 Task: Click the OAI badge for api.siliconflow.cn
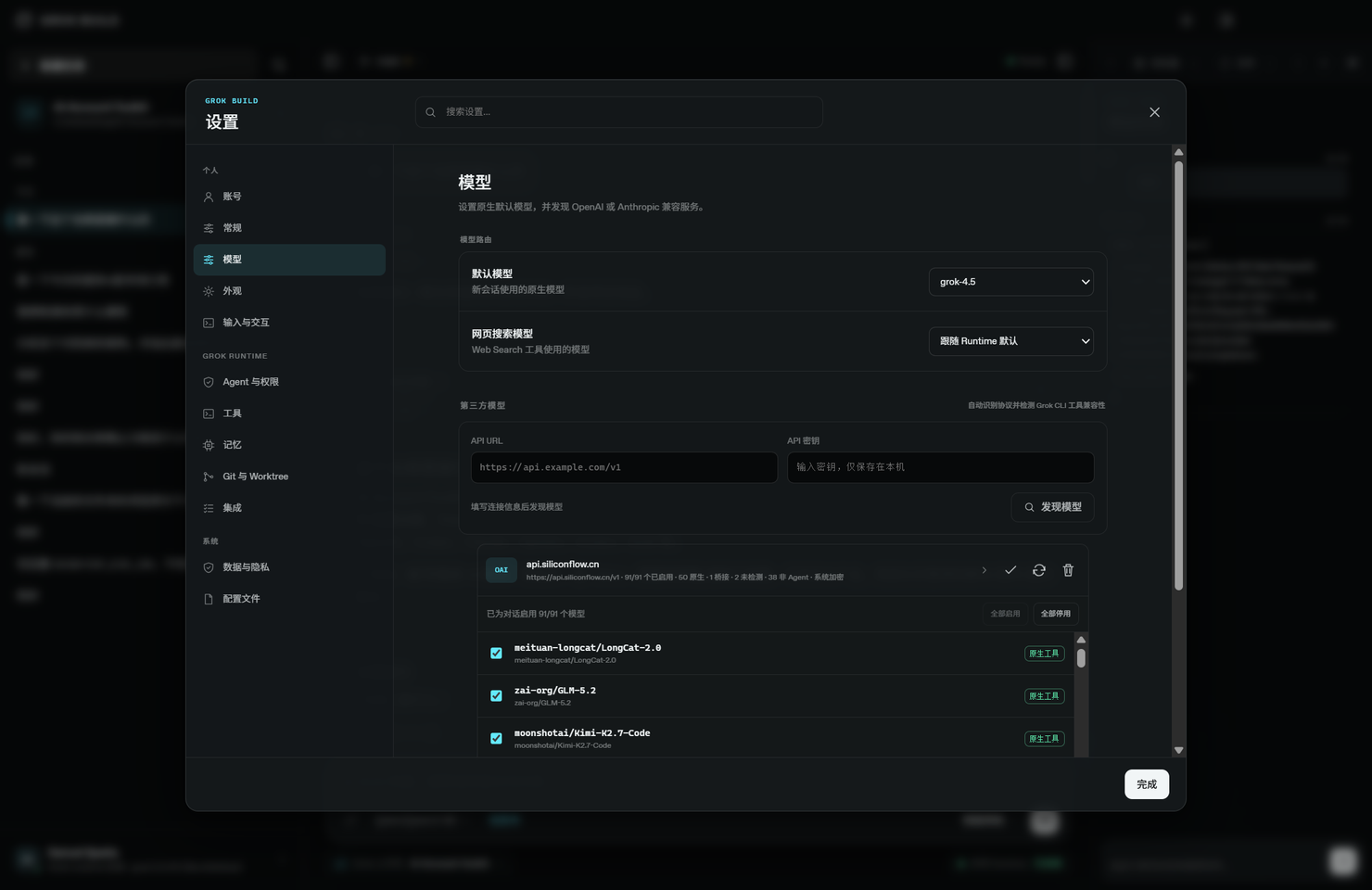502,570
